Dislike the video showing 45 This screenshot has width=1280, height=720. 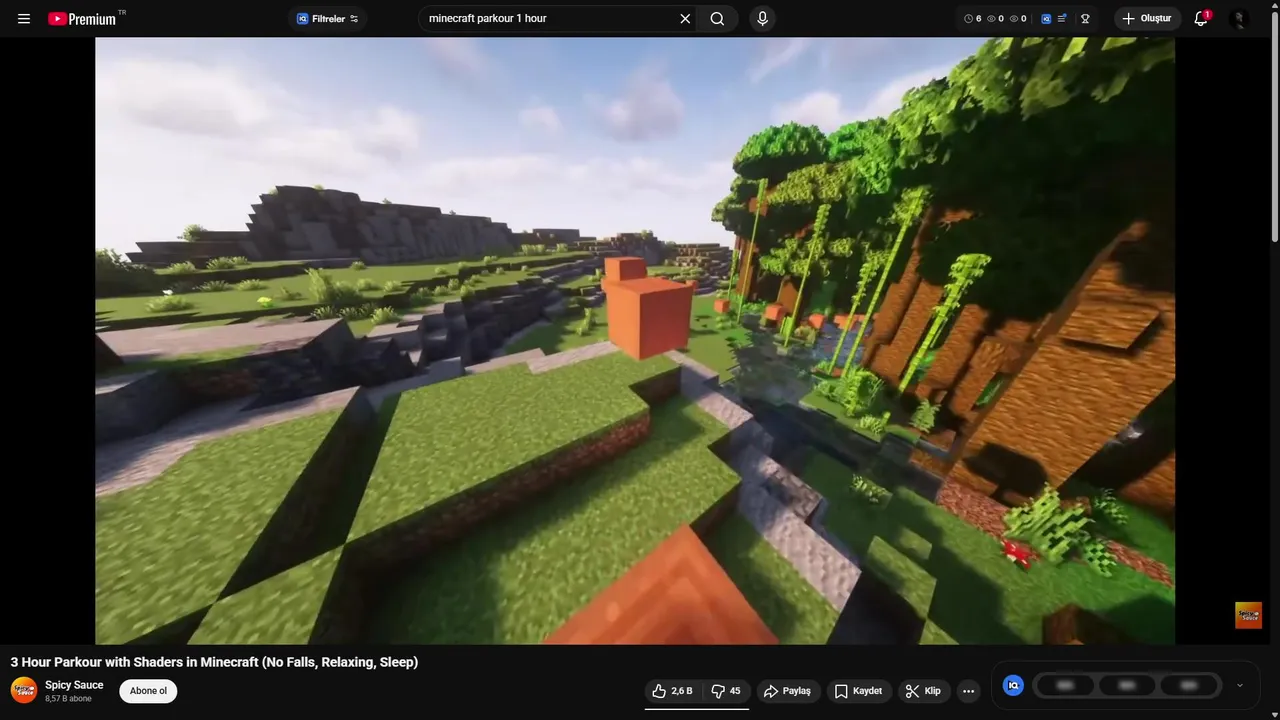click(726, 691)
